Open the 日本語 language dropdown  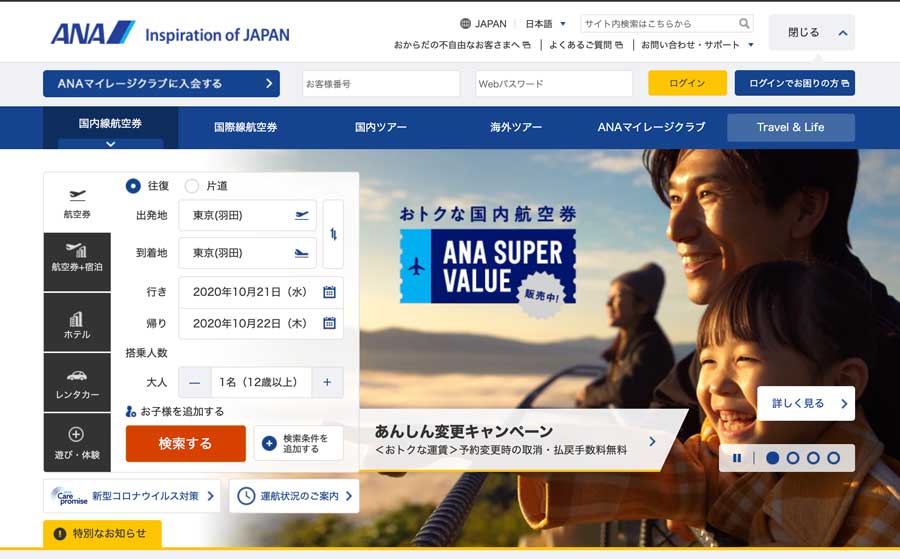coord(545,24)
